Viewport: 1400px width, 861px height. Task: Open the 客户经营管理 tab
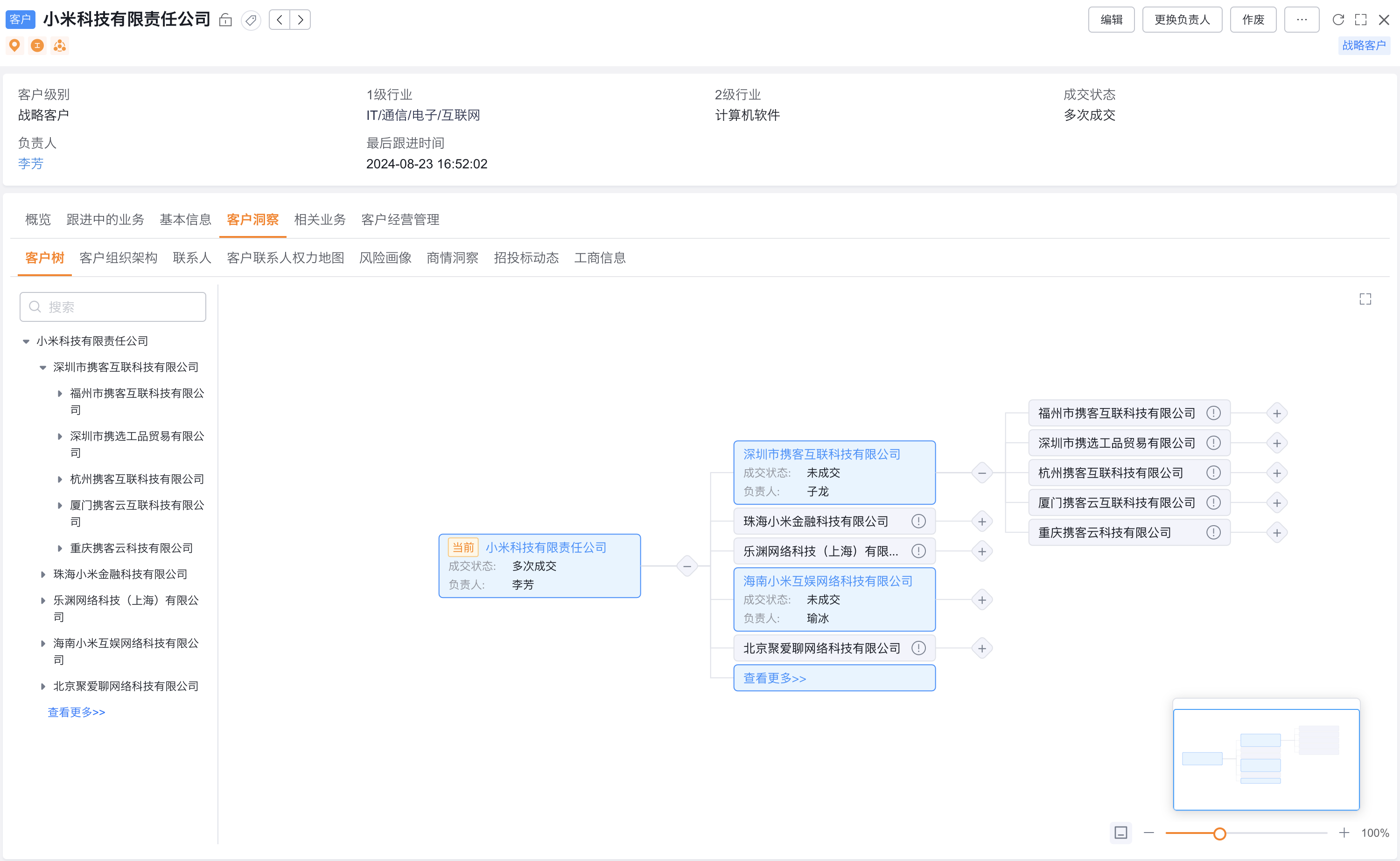400,220
